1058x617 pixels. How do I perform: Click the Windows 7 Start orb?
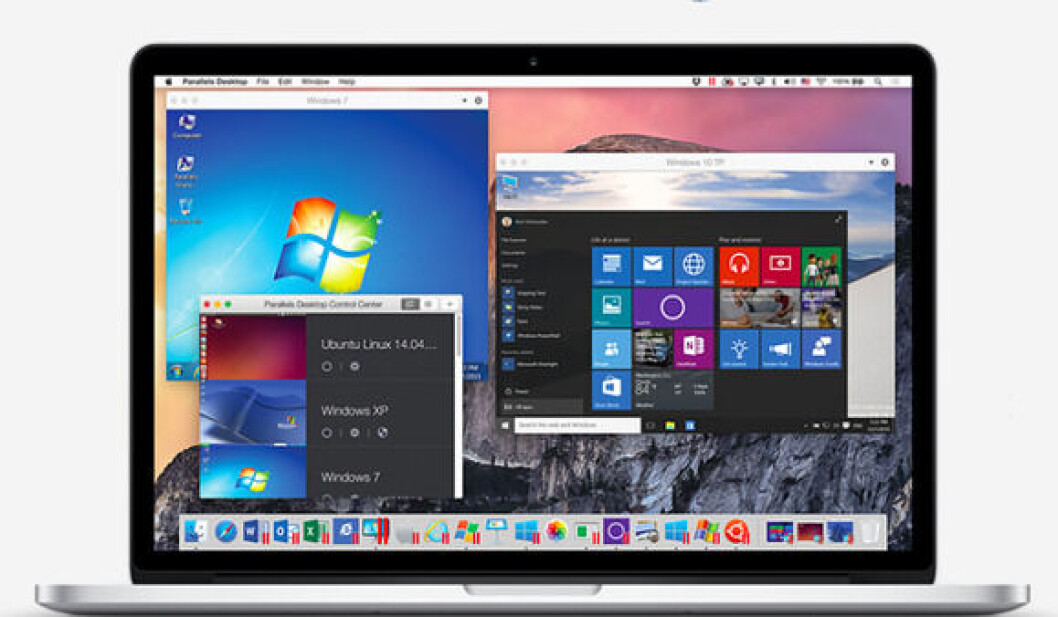[x=177, y=371]
